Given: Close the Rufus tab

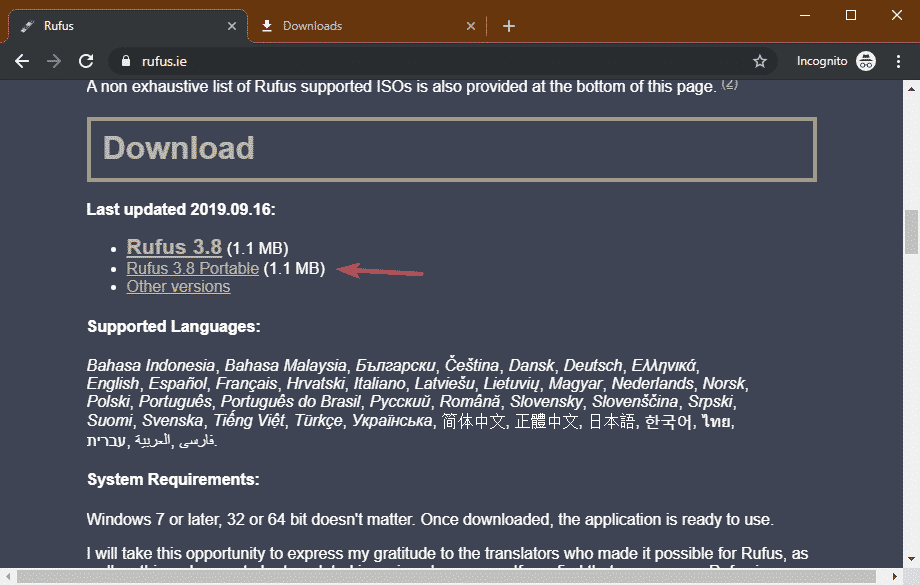Looking at the screenshot, I should [x=232, y=26].
